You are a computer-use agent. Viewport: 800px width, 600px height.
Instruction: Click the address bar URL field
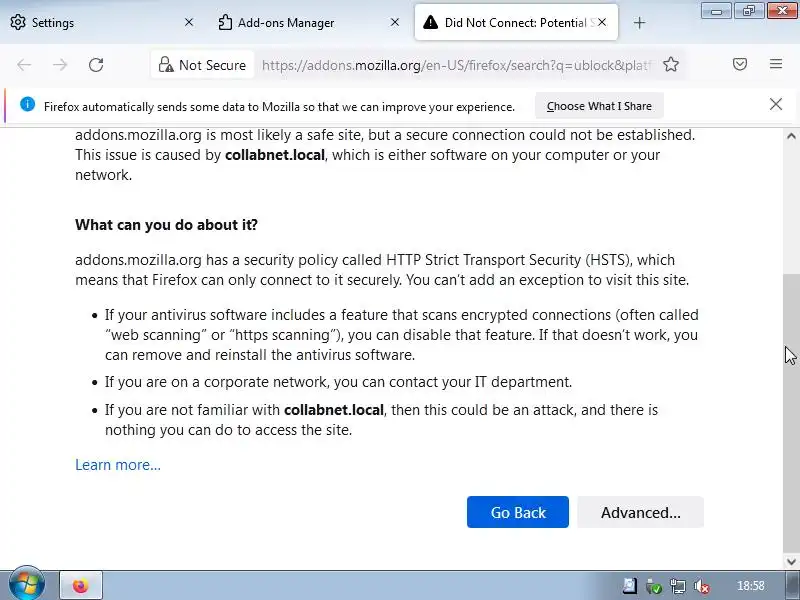coord(455,65)
